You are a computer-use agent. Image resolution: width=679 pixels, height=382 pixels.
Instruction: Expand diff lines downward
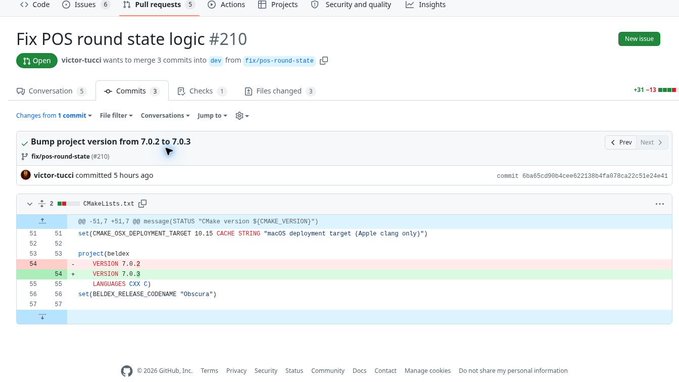coord(42,317)
